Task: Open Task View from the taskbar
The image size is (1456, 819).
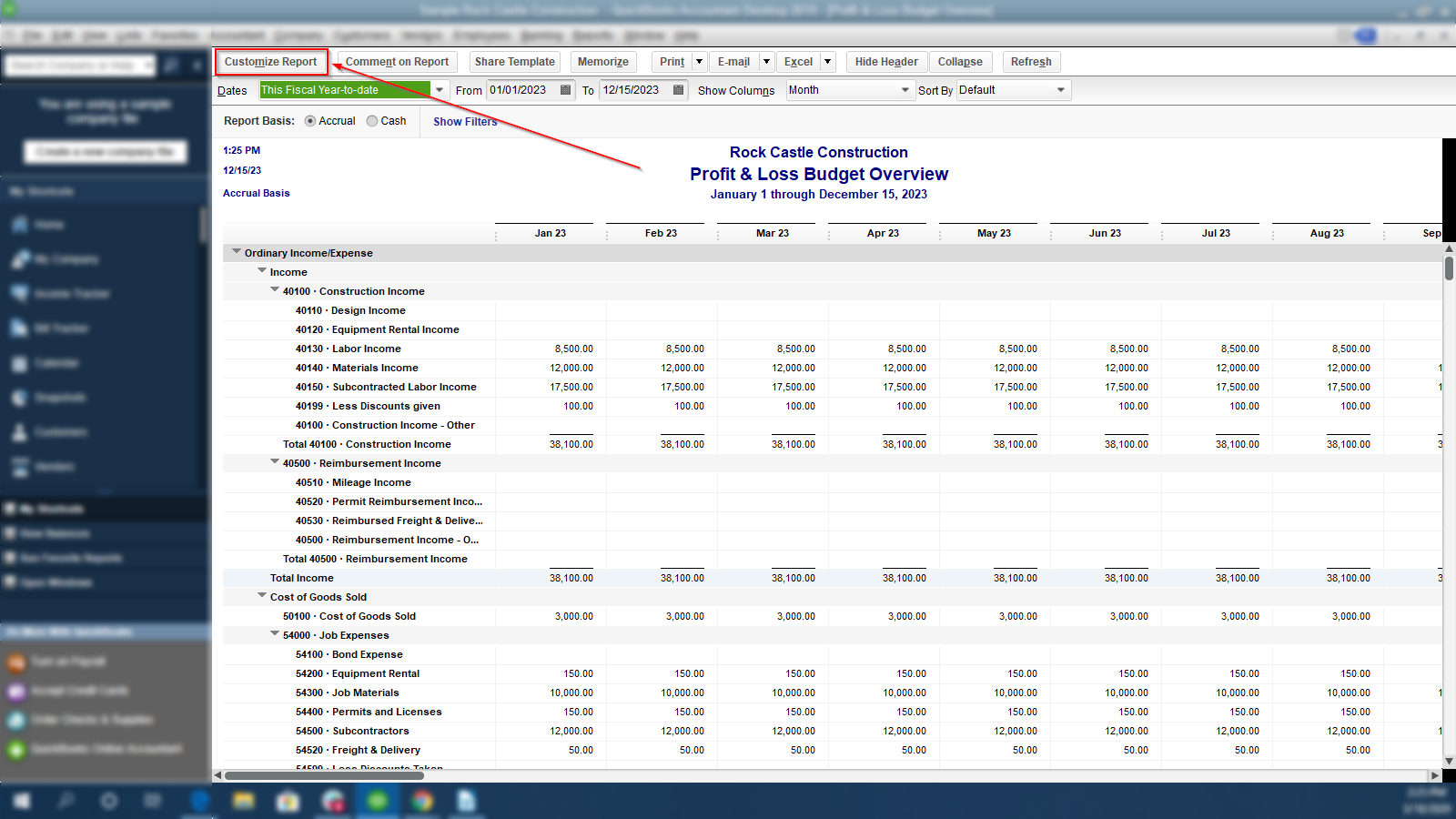Action: coord(153,801)
